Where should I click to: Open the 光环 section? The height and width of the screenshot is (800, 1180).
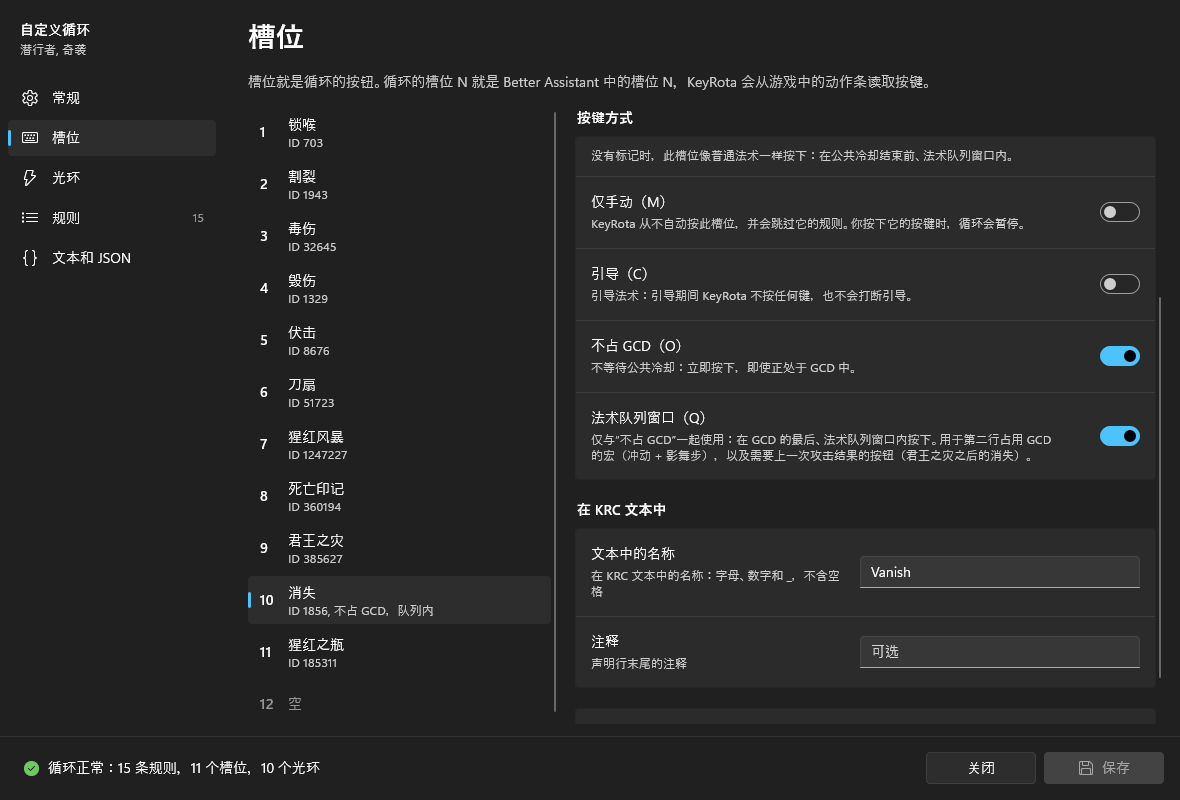pyautogui.click(x=111, y=178)
